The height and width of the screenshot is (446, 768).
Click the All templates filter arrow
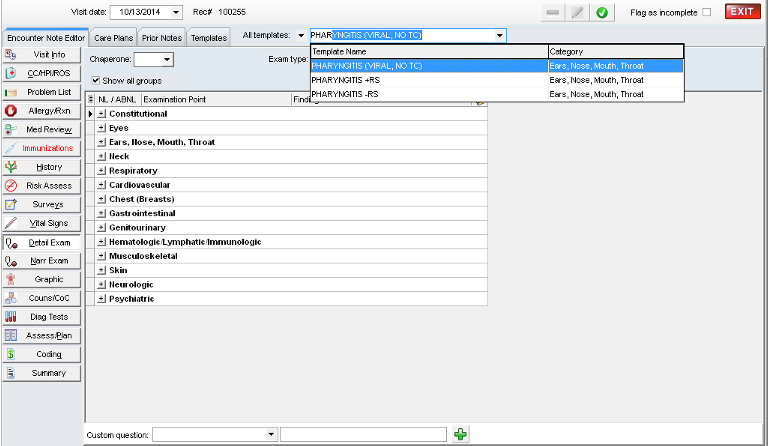point(301,35)
